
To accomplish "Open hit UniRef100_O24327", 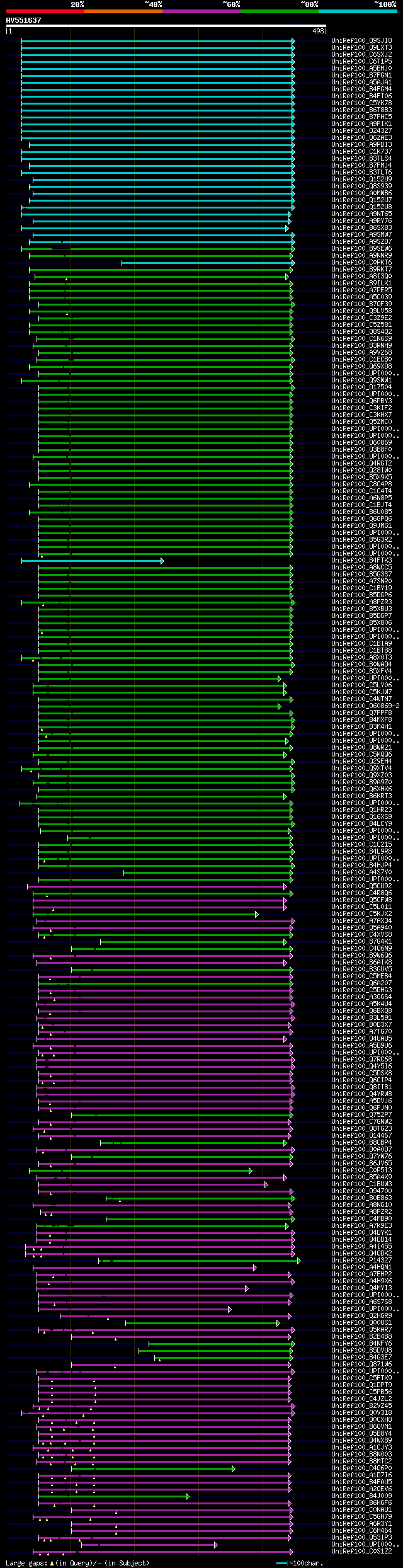I will click(361, 131).
